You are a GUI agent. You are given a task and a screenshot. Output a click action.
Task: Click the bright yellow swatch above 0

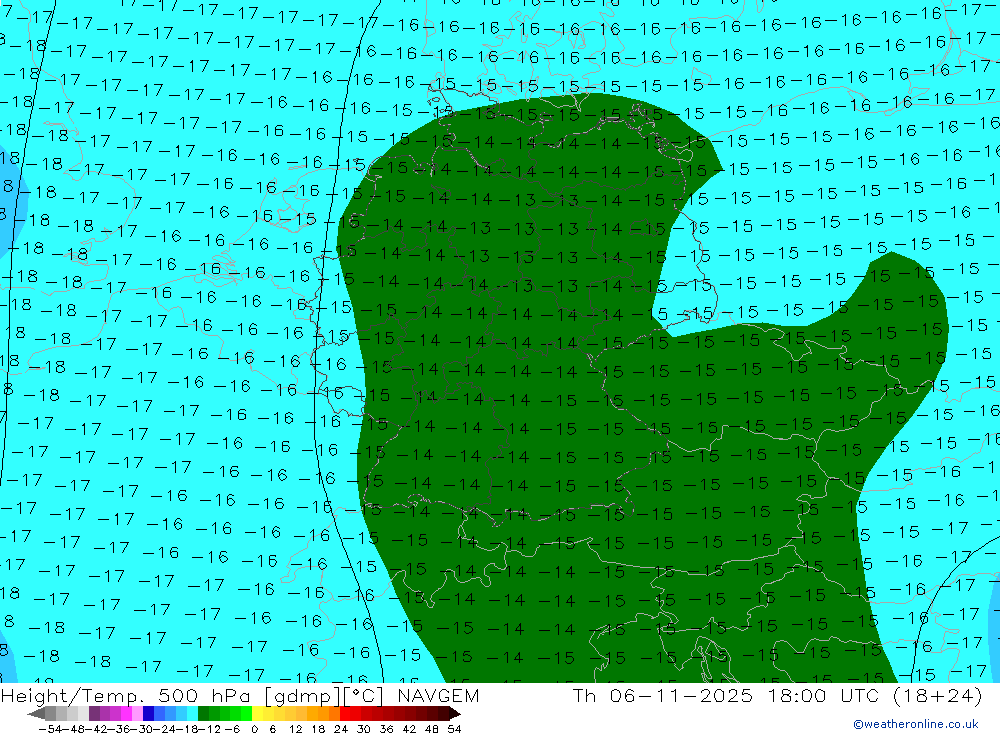257,713
